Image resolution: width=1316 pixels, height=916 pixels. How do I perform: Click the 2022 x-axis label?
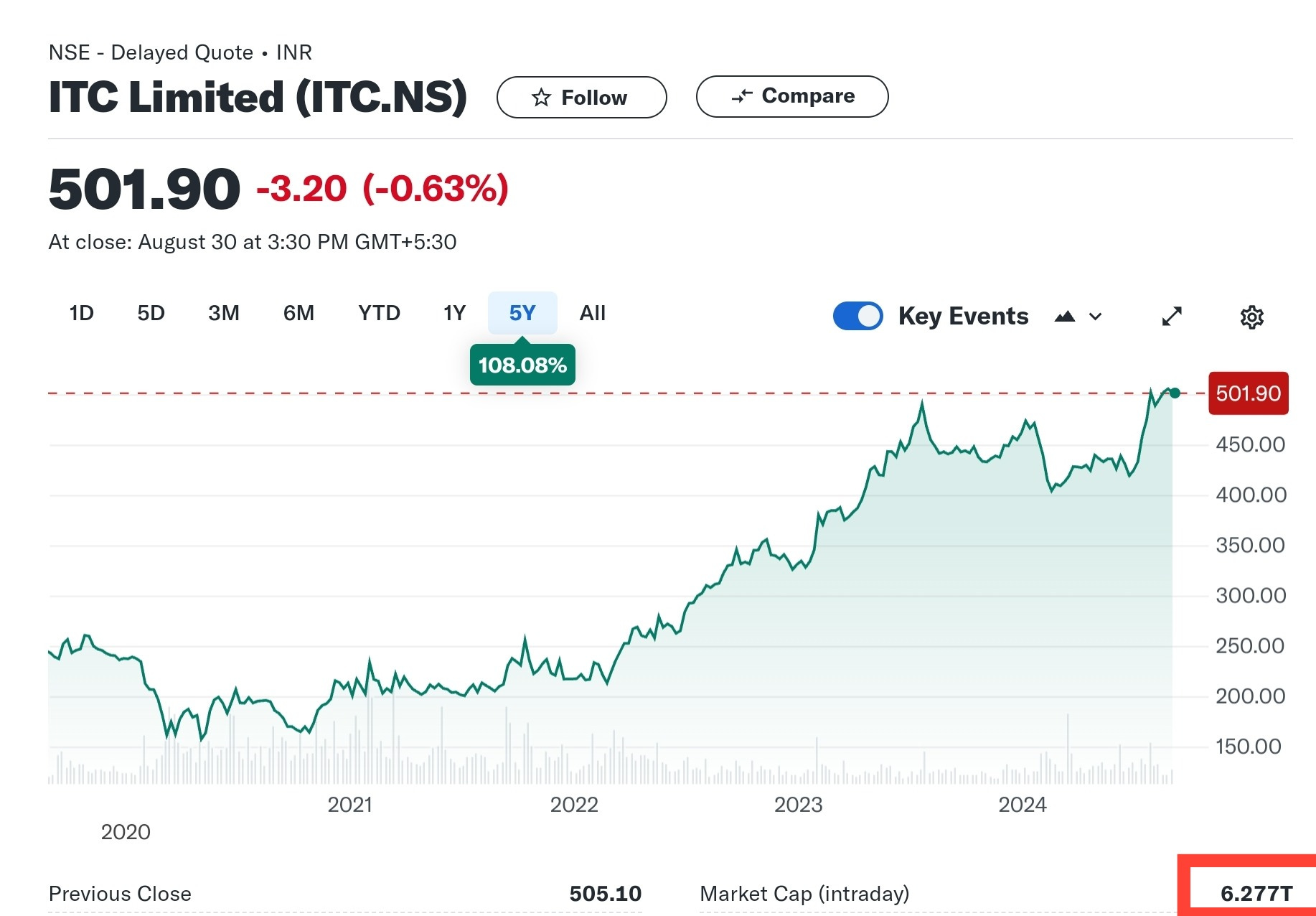(x=574, y=805)
